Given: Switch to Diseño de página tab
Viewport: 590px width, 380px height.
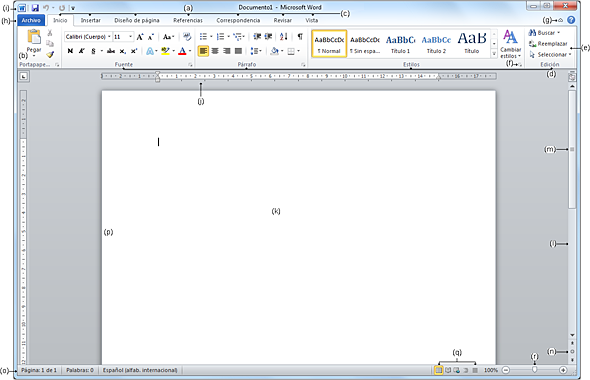Looking at the screenshot, I should click(x=137, y=20).
